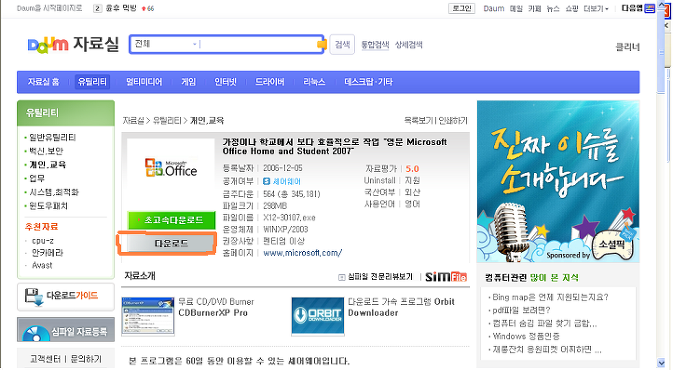Hit the 검색 search button

pos(342,44)
